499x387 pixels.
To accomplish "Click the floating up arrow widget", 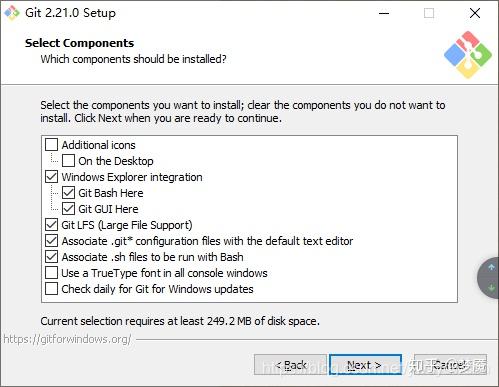I will (491, 267).
